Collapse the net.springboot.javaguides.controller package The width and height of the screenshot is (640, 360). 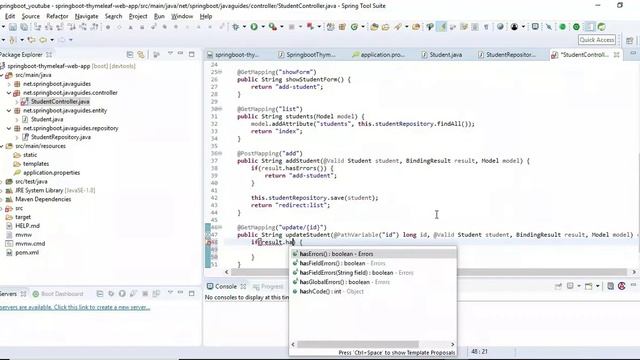click(9, 93)
